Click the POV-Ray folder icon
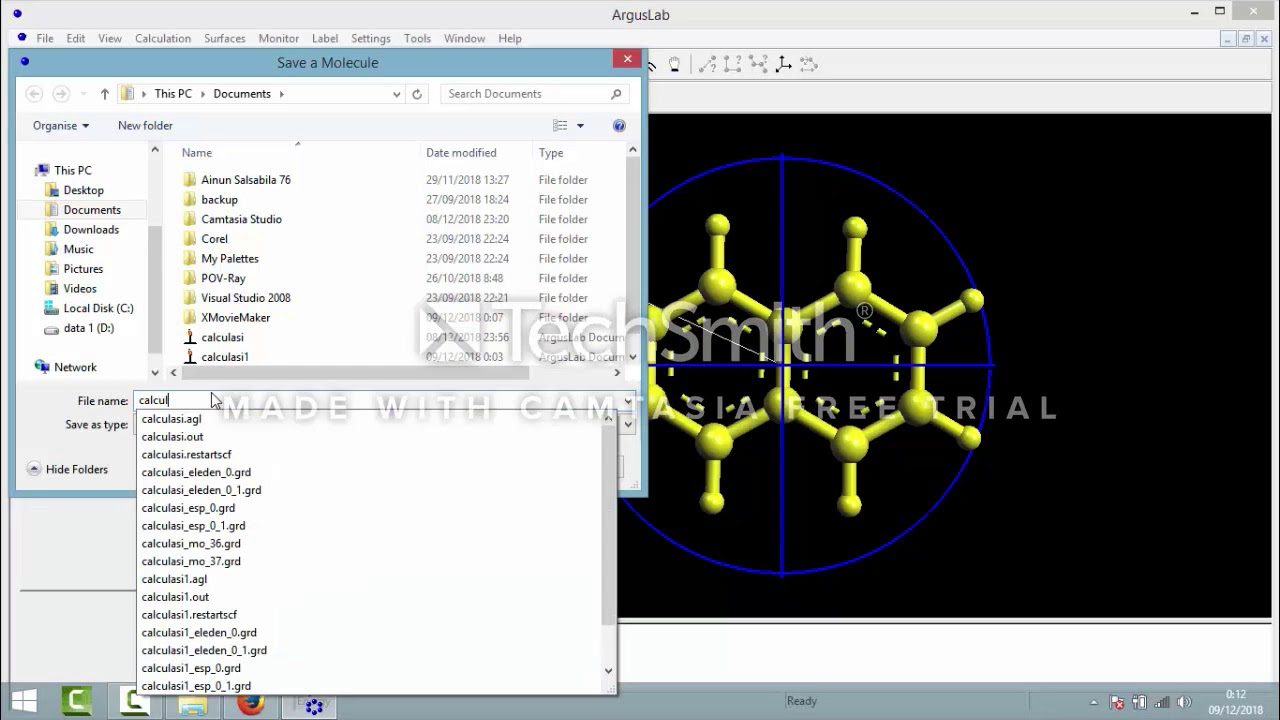The width and height of the screenshot is (1280, 720). coord(190,278)
